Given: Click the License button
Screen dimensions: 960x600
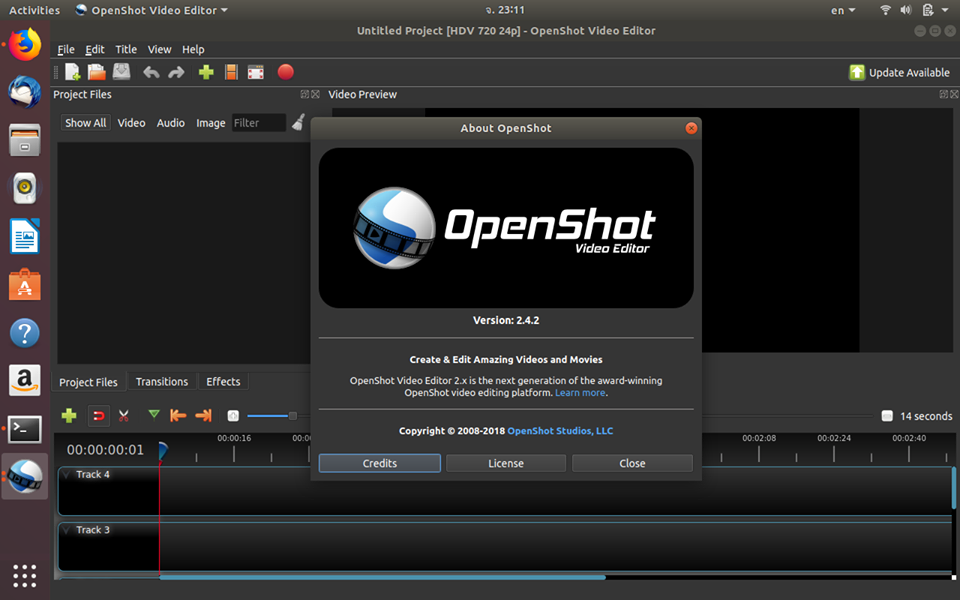Looking at the screenshot, I should pyautogui.click(x=506, y=463).
